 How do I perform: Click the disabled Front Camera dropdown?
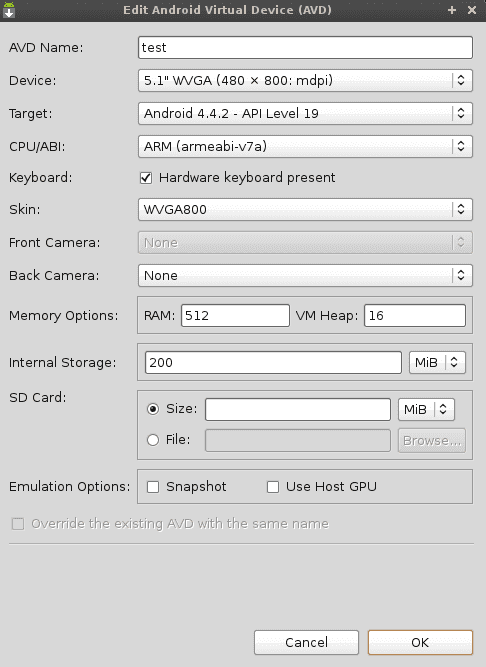(x=305, y=242)
